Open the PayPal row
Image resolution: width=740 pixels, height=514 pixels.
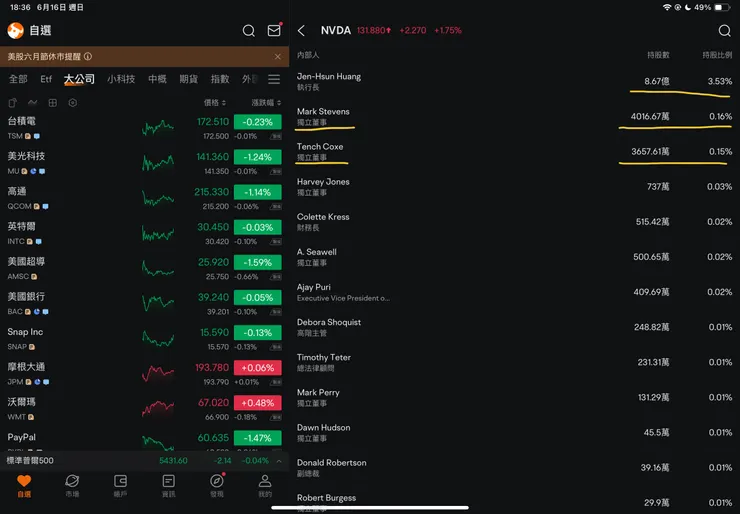click(144, 440)
